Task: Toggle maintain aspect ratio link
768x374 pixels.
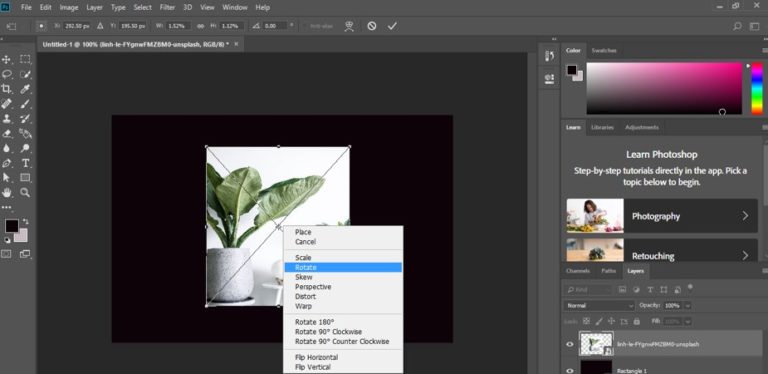Action: click(x=200, y=26)
